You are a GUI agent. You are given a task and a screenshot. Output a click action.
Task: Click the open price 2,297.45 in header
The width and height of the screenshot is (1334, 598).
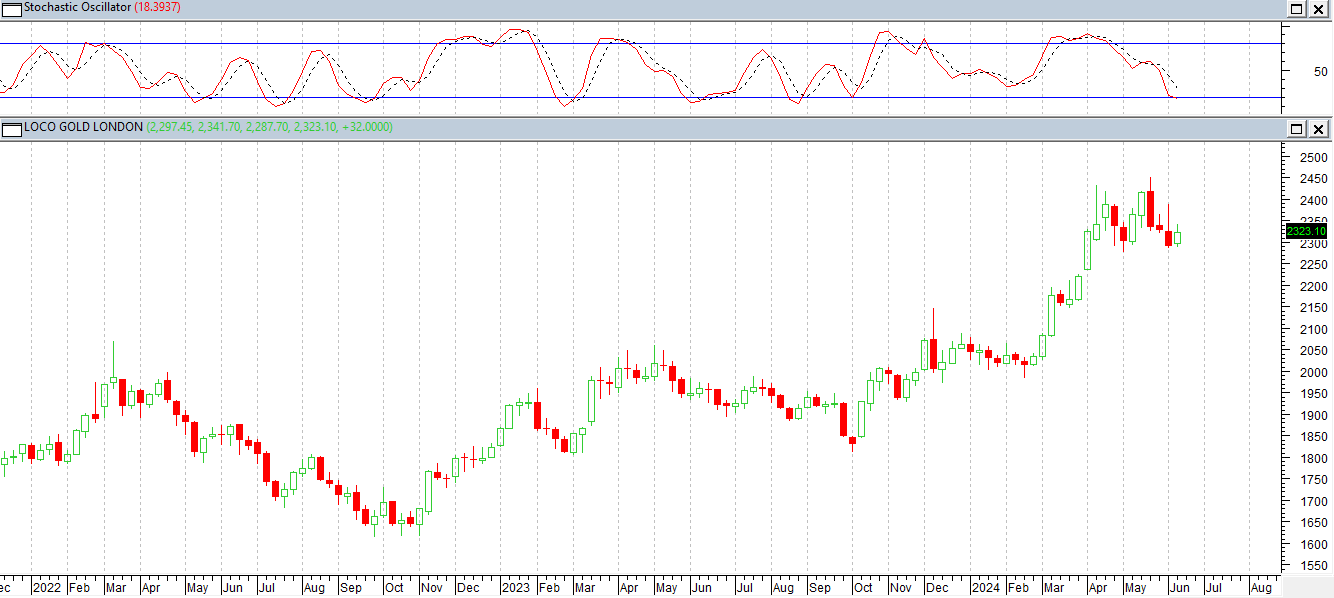tap(172, 128)
